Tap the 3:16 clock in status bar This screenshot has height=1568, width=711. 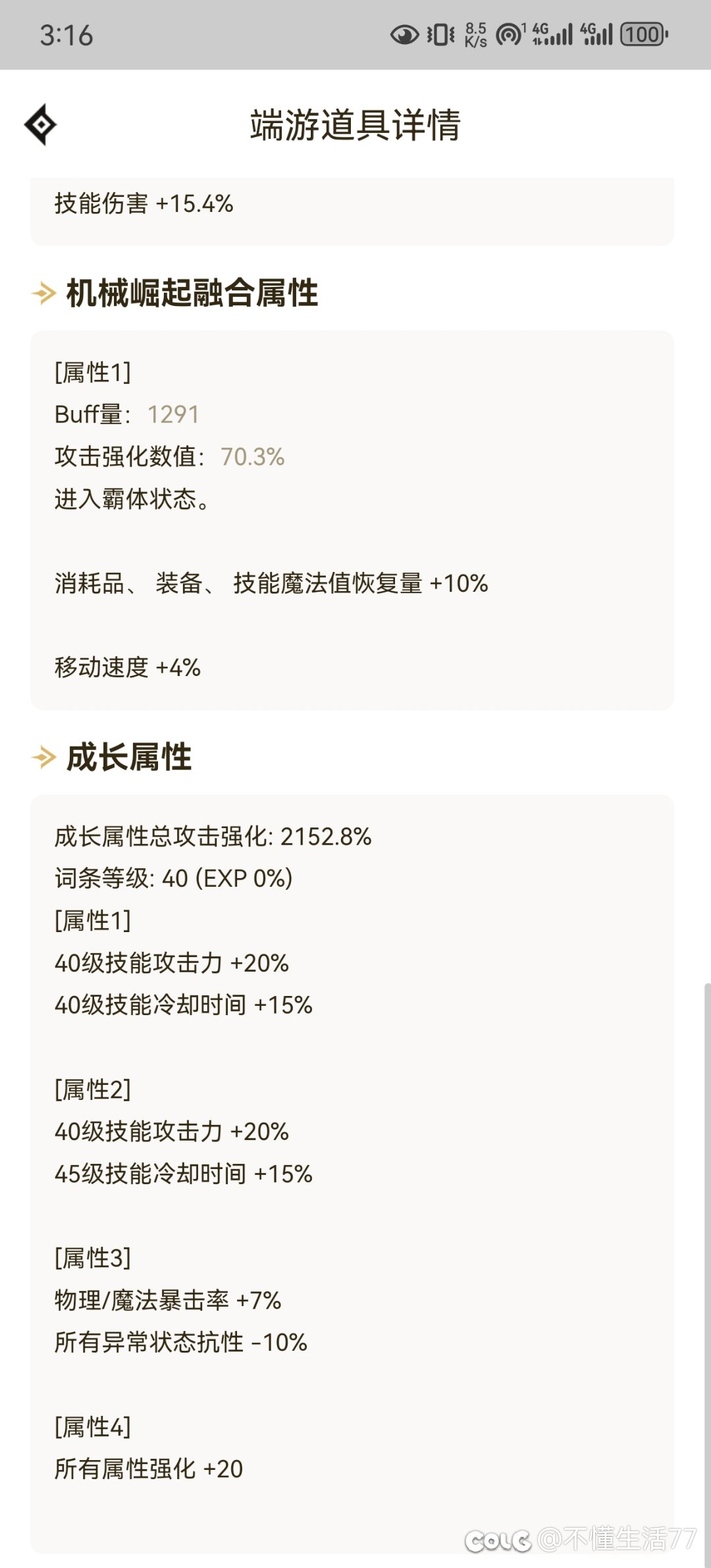[66, 36]
